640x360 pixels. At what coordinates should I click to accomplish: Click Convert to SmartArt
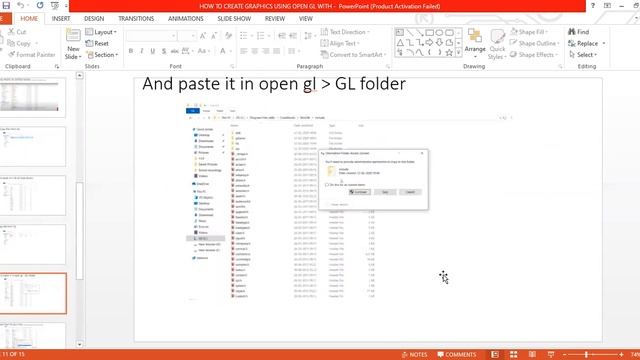point(353,55)
